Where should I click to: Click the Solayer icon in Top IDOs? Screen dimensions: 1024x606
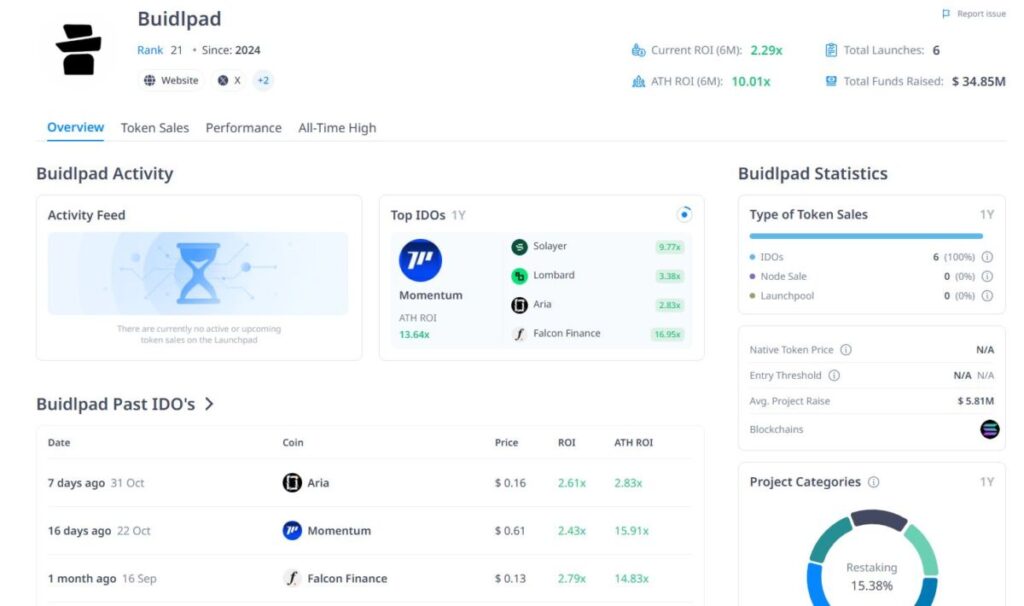(519, 247)
